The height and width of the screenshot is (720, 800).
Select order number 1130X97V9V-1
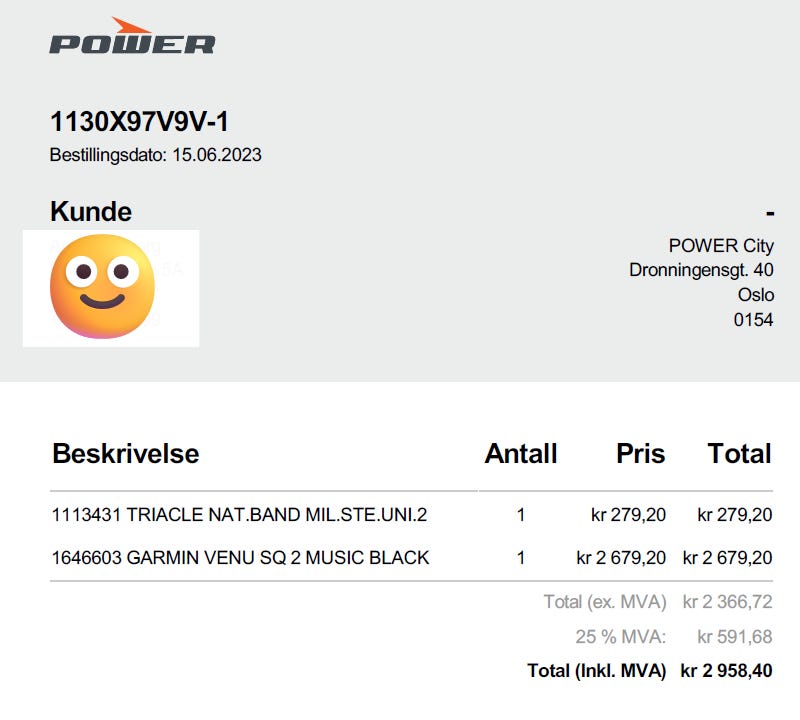[x=139, y=122]
